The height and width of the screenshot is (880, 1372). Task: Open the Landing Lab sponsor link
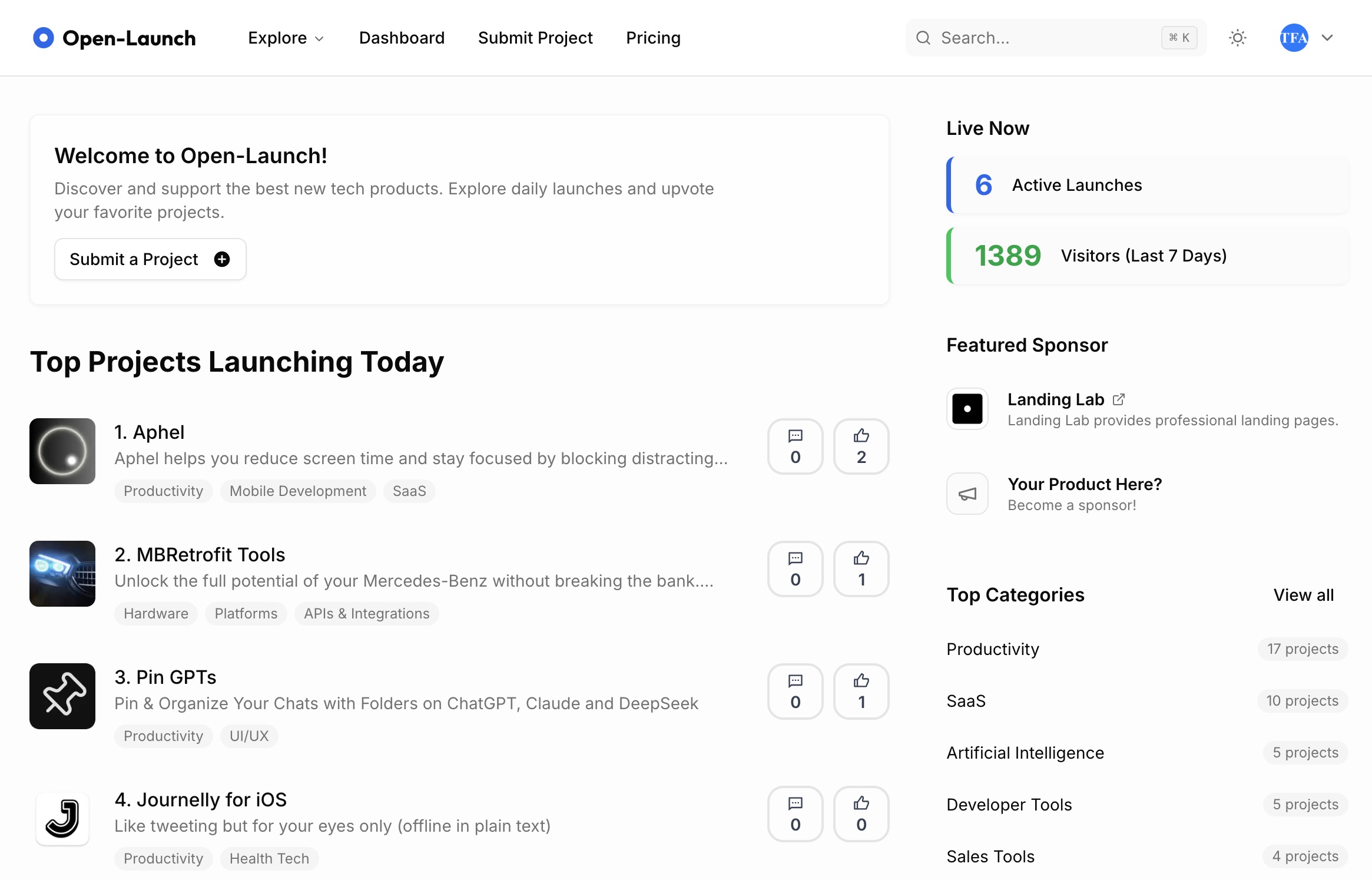[x=1056, y=399]
